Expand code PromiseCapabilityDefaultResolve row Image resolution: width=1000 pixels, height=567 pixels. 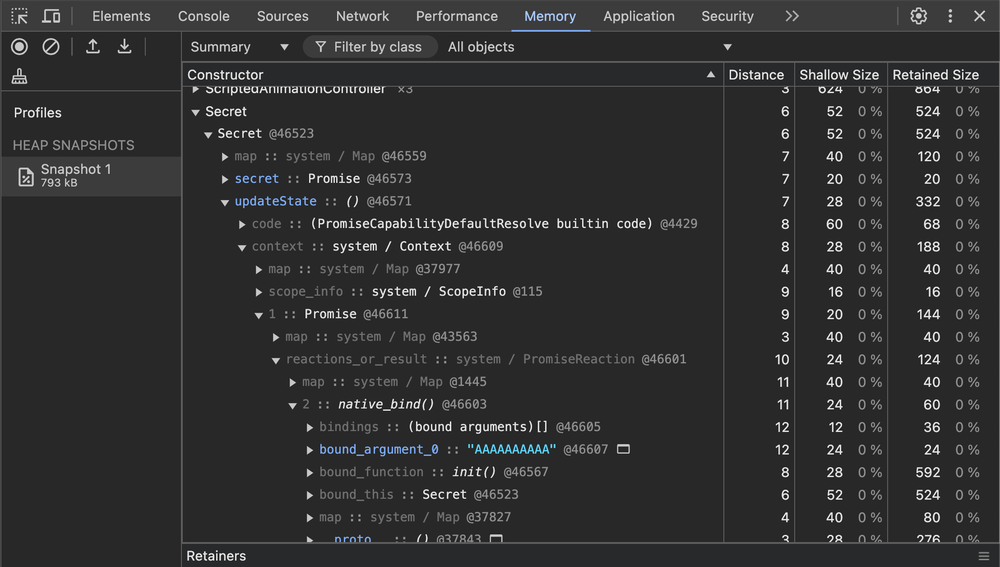point(242,225)
